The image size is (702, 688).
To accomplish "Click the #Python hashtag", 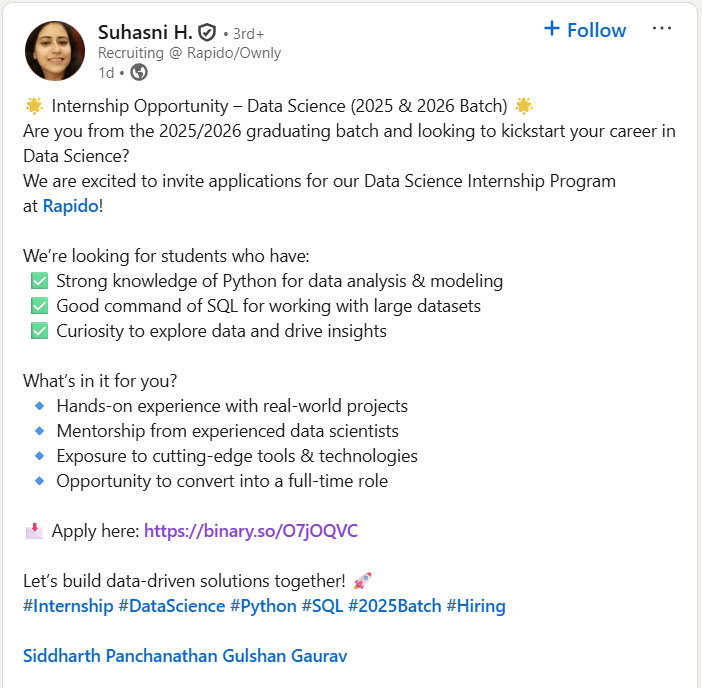I will pos(263,606).
